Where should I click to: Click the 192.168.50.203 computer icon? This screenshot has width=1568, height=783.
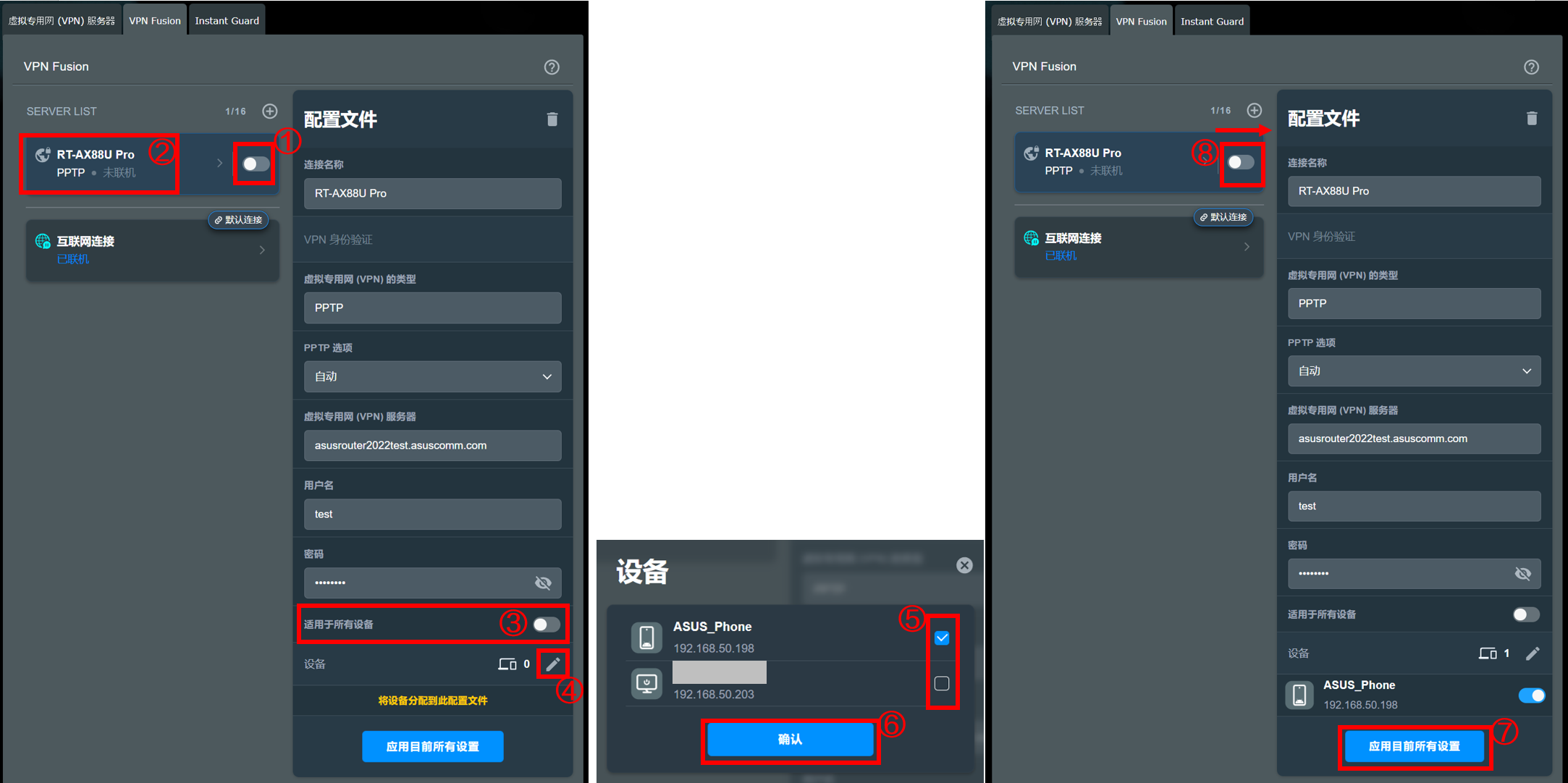[x=646, y=683]
